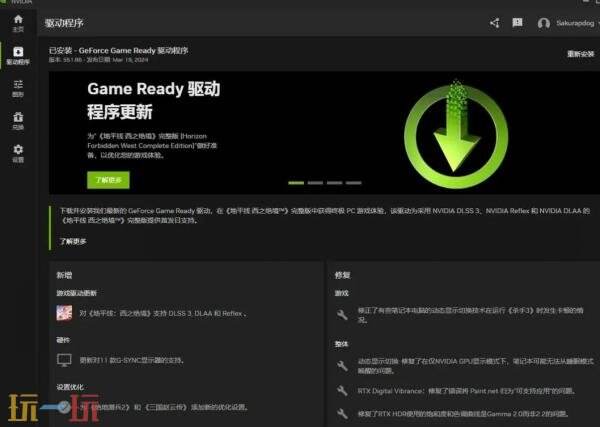
Task: Open the 了解更多 link below the description
Action: point(73,241)
